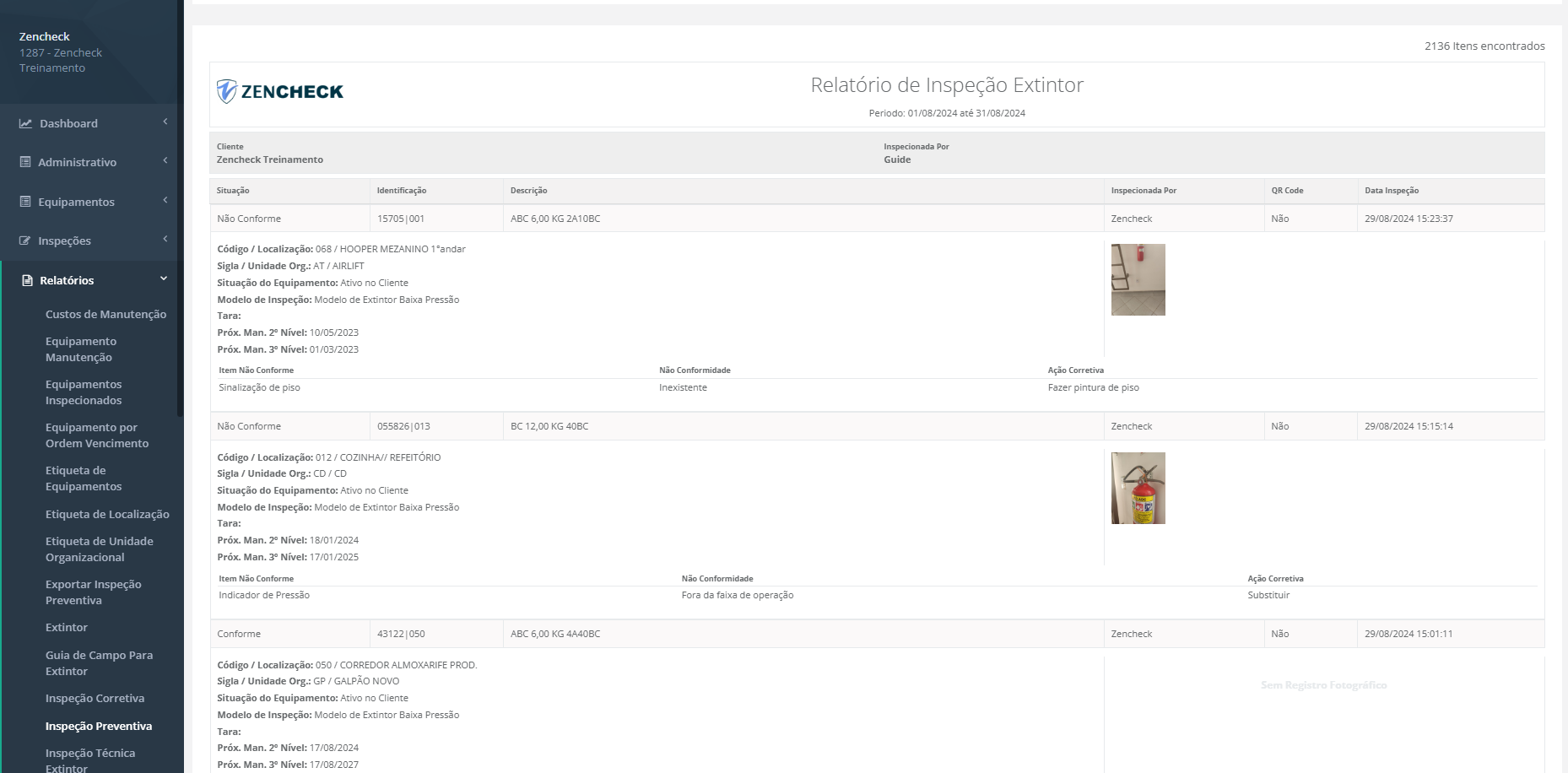1568x773 pixels.
Task: Click Sinalização de piso non-conforming item
Action: [259, 387]
